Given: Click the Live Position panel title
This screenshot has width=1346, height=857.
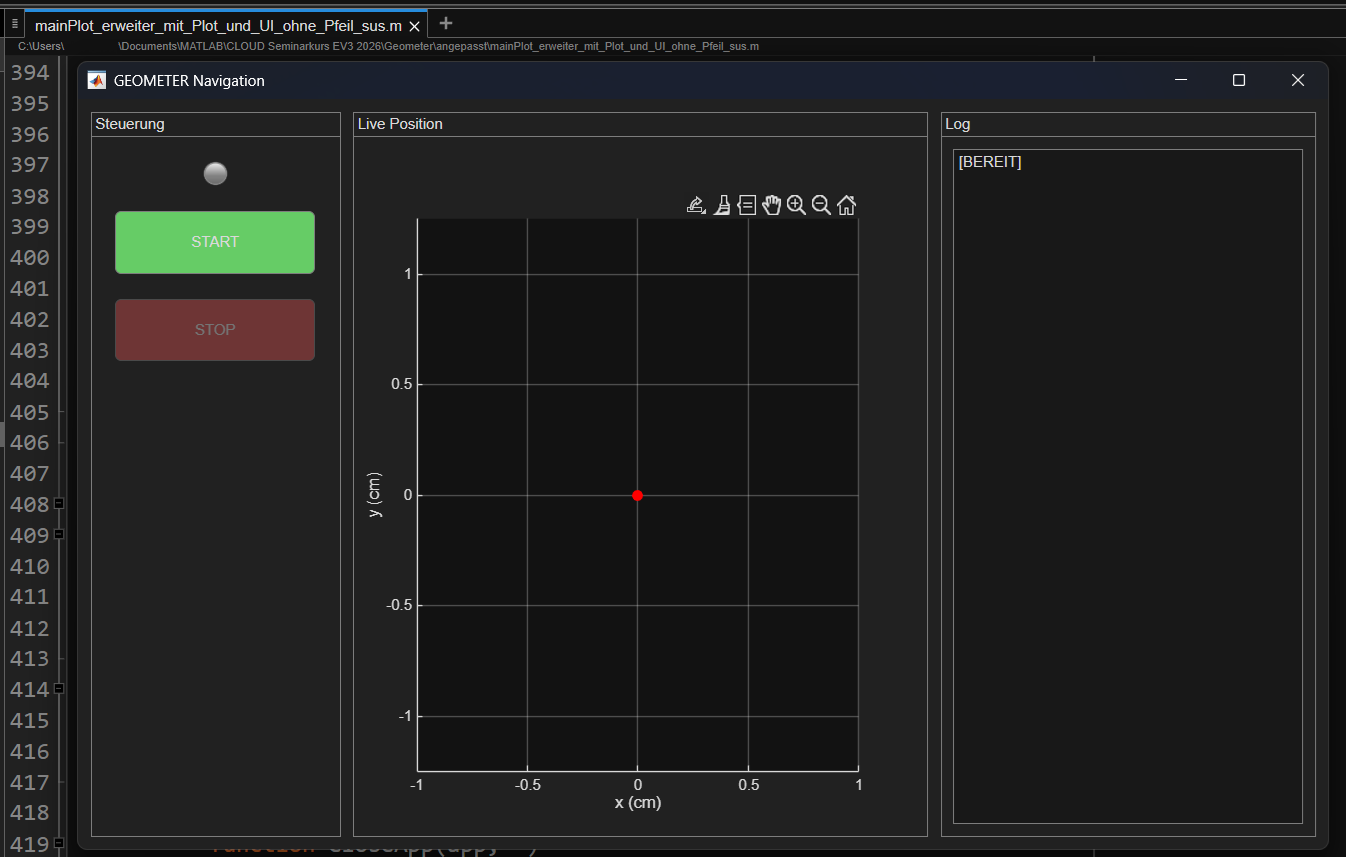Looking at the screenshot, I should click(x=400, y=124).
